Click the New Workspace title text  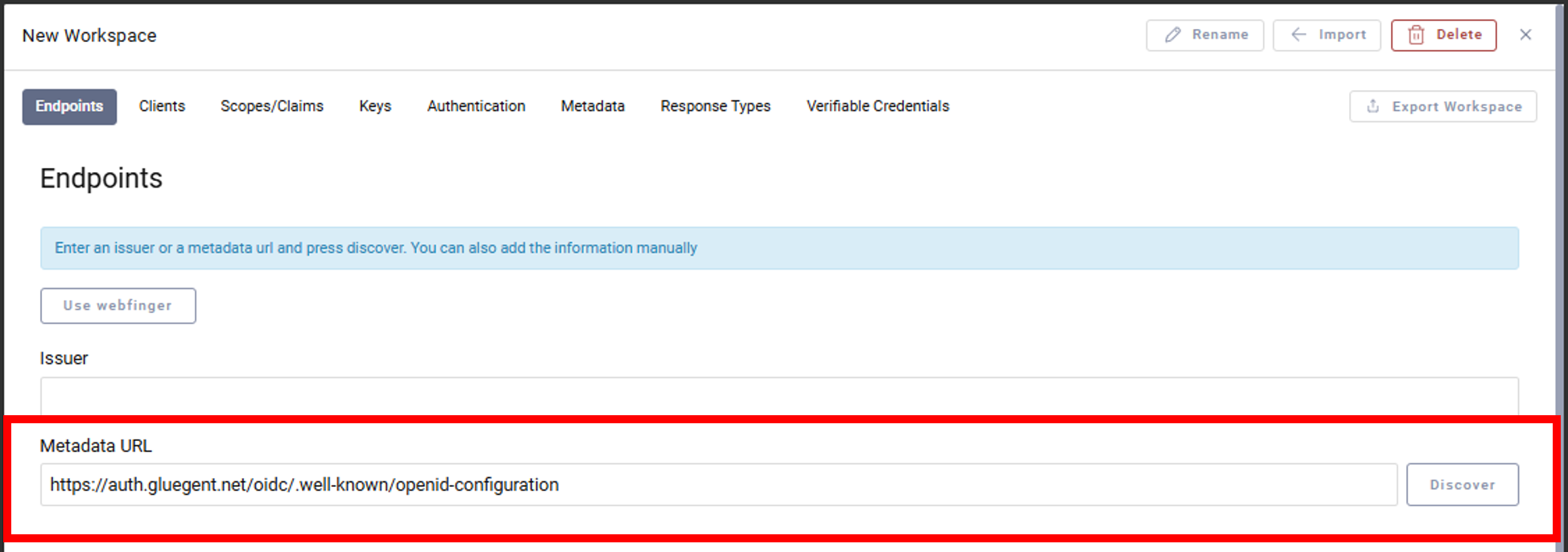tap(89, 35)
